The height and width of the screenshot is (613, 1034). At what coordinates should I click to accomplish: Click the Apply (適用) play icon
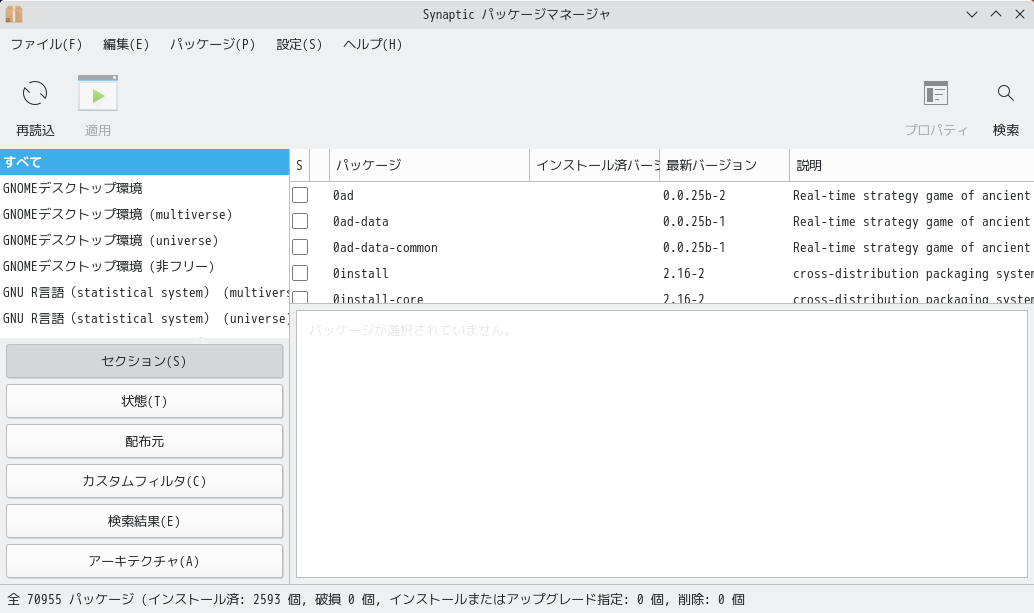98,94
